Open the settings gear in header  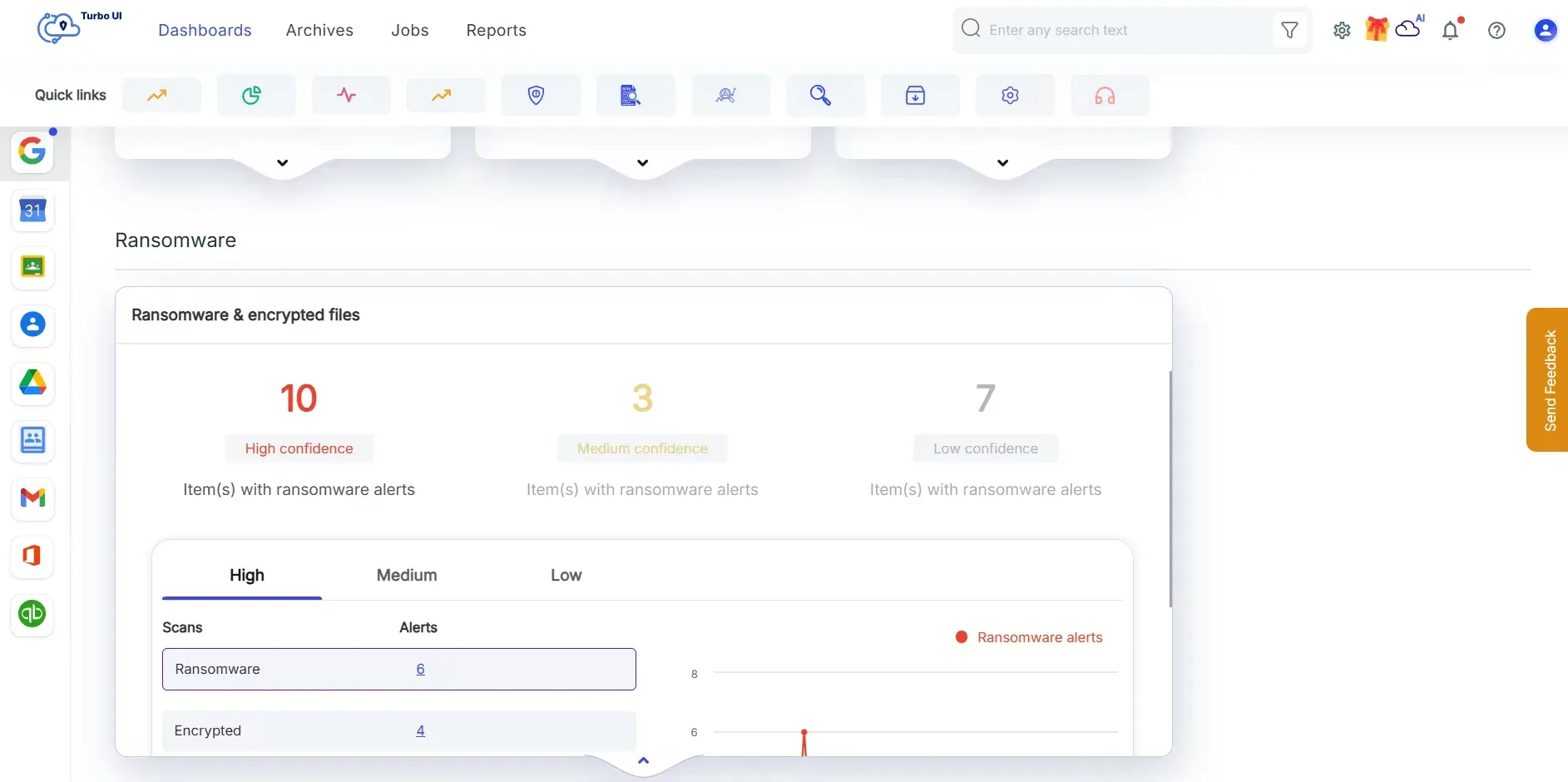click(1342, 31)
